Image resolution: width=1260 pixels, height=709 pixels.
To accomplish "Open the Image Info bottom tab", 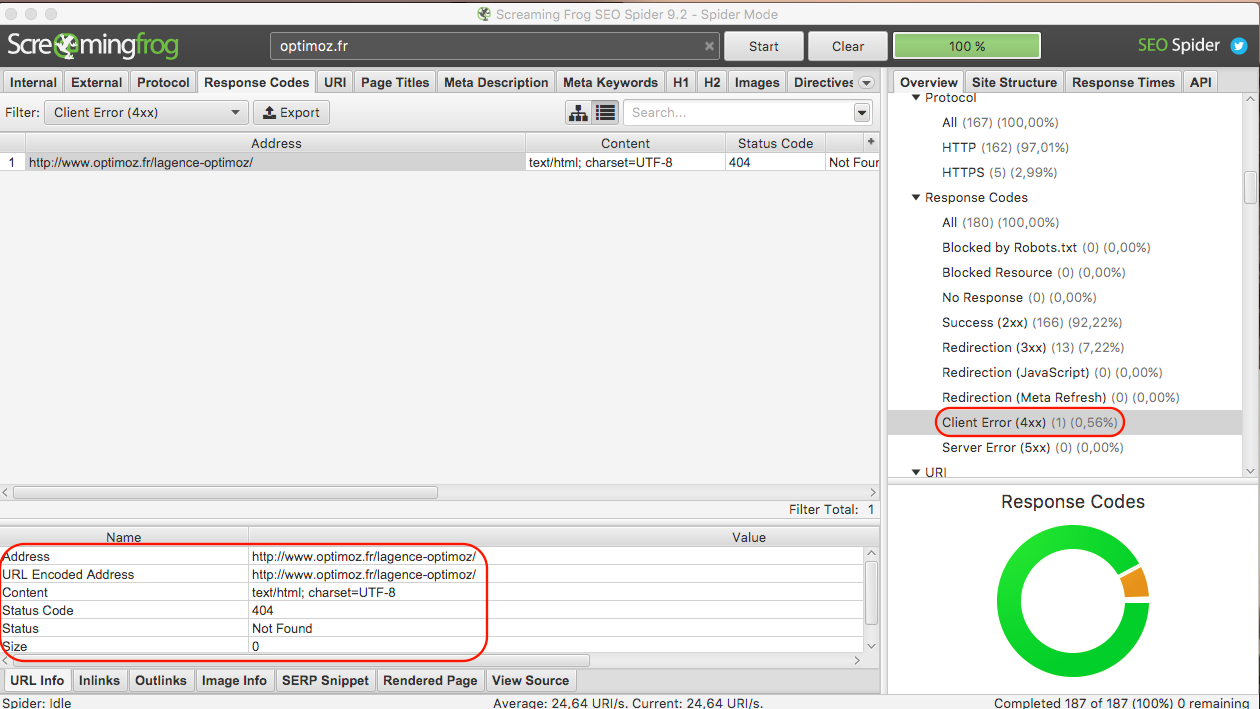I will (234, 681).
